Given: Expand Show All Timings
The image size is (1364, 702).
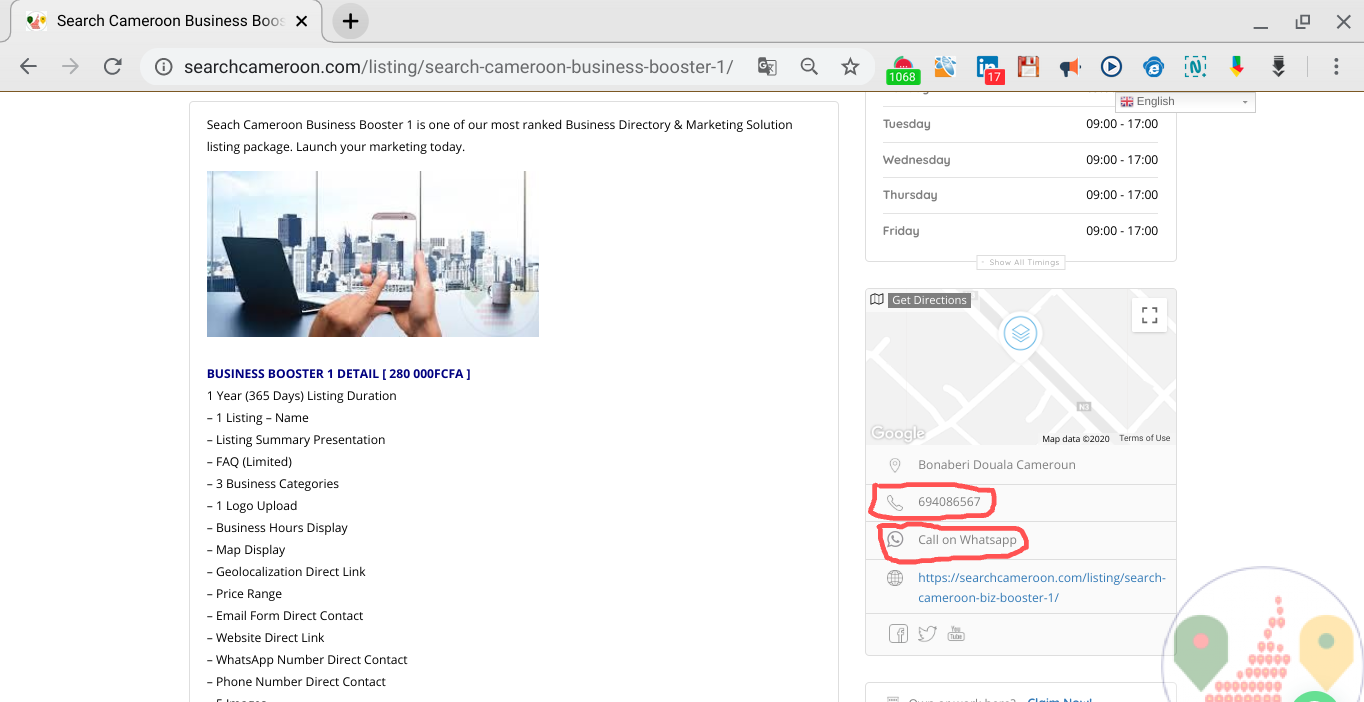Looking at the screenshot, I should pyautogui.click(x=1020, y=262).
